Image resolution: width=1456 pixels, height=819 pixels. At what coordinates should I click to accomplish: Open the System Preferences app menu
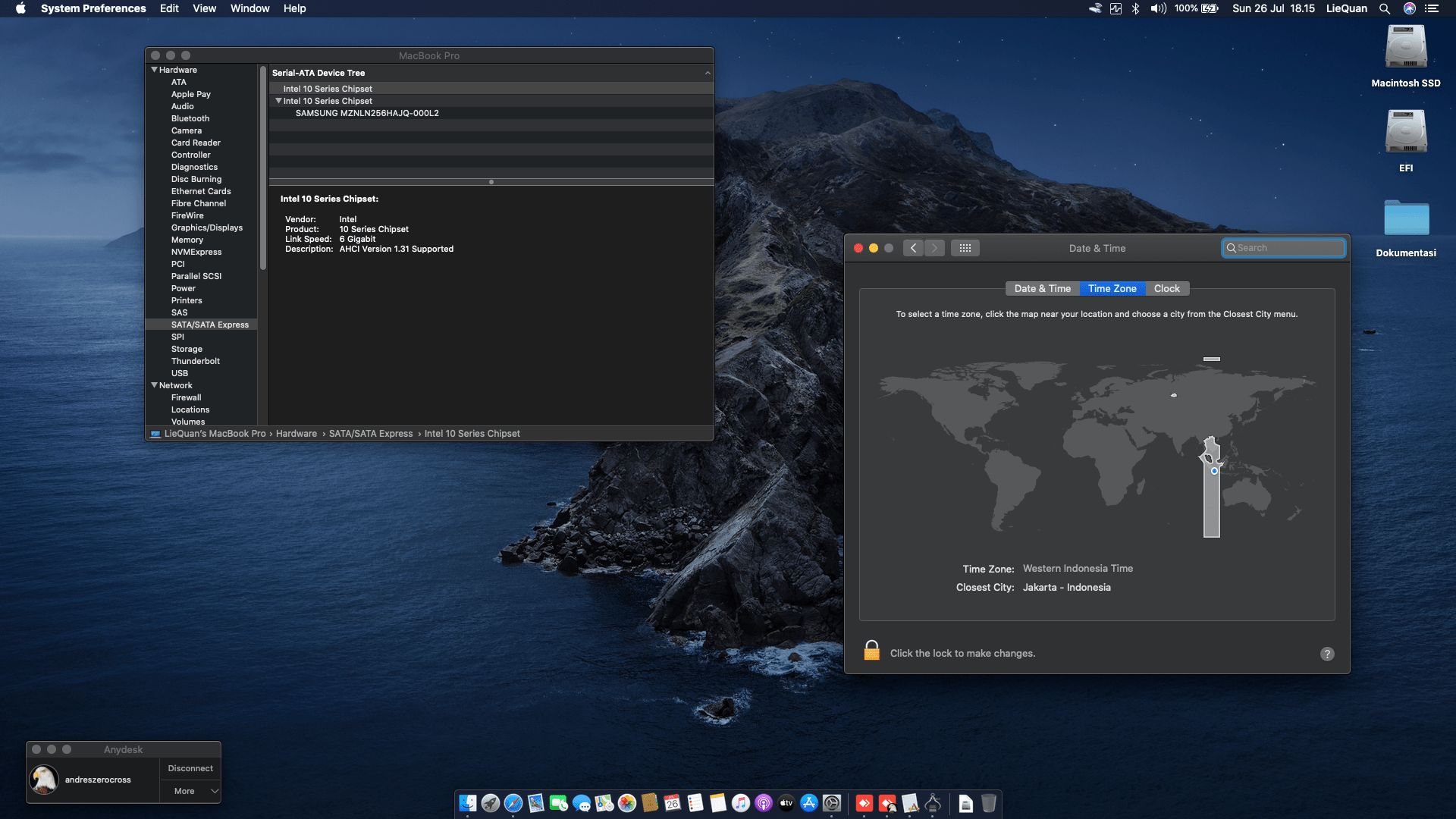pos(93,8)
